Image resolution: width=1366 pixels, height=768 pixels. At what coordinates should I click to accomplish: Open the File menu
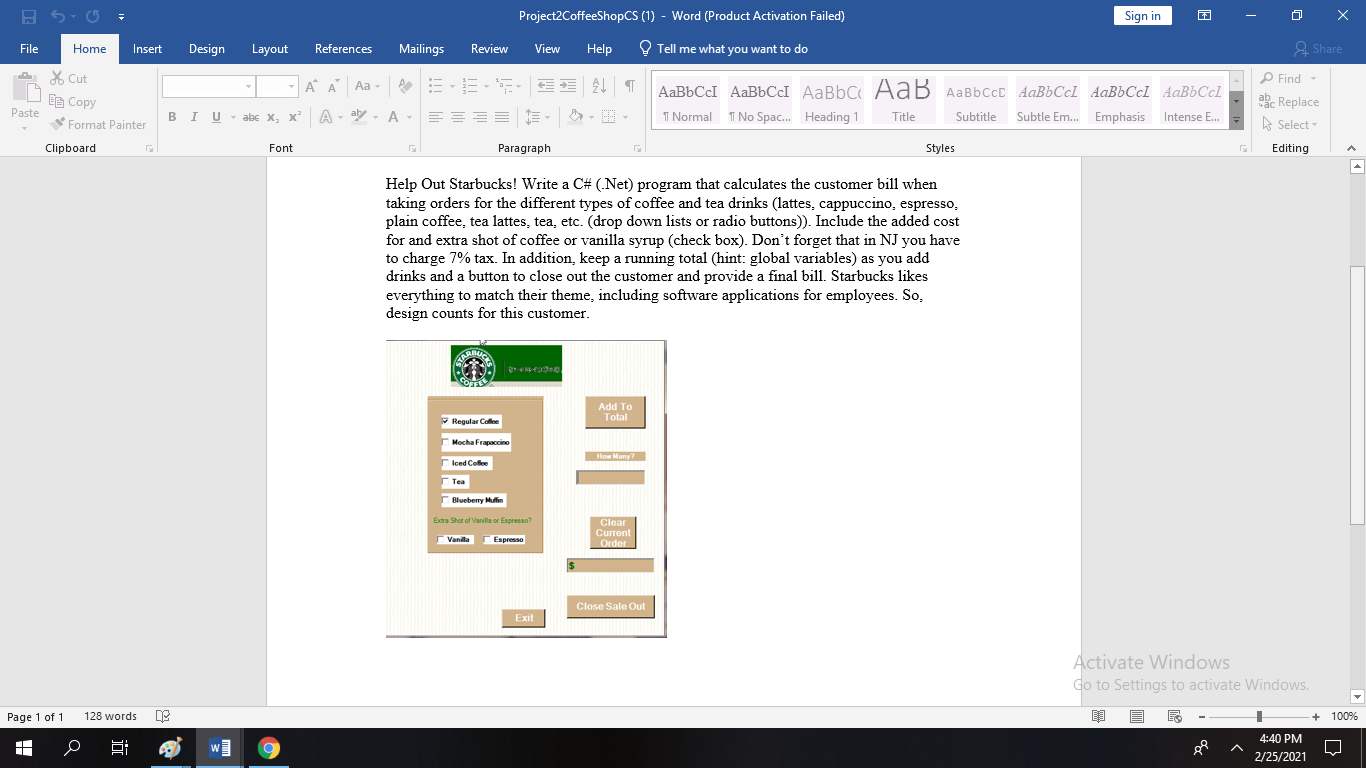pyautogui.click(x=29, y=48)
